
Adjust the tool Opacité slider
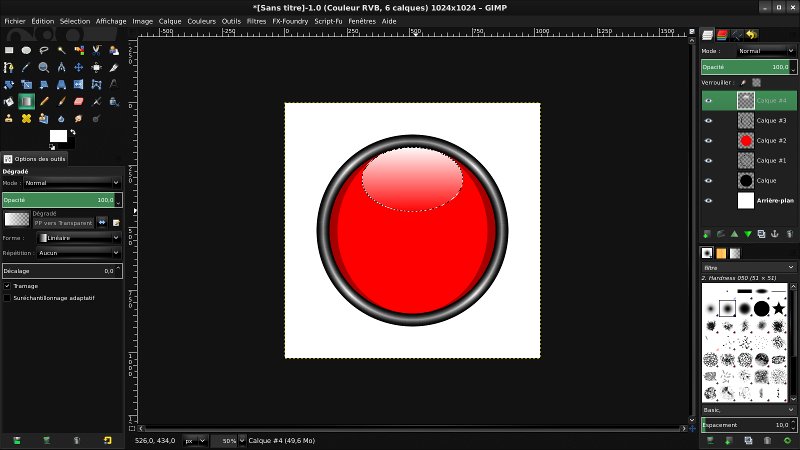(x=62, y=200)
